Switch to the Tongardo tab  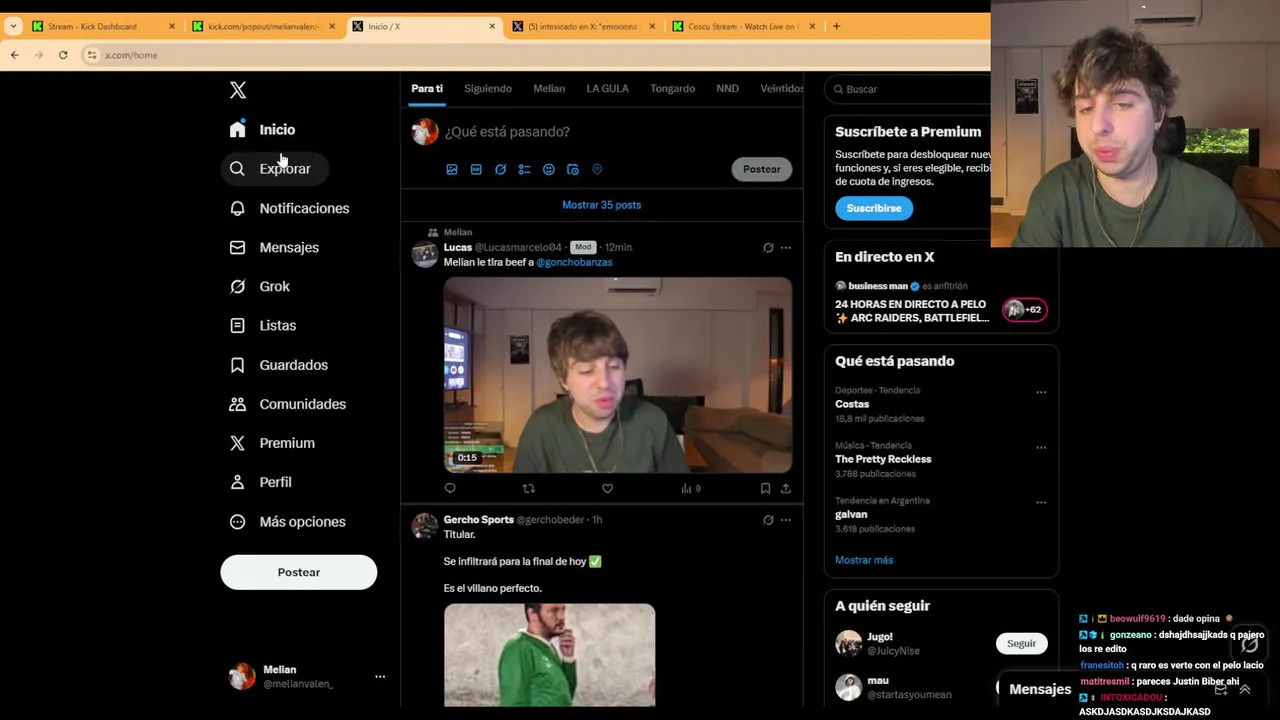click(672, 89)
